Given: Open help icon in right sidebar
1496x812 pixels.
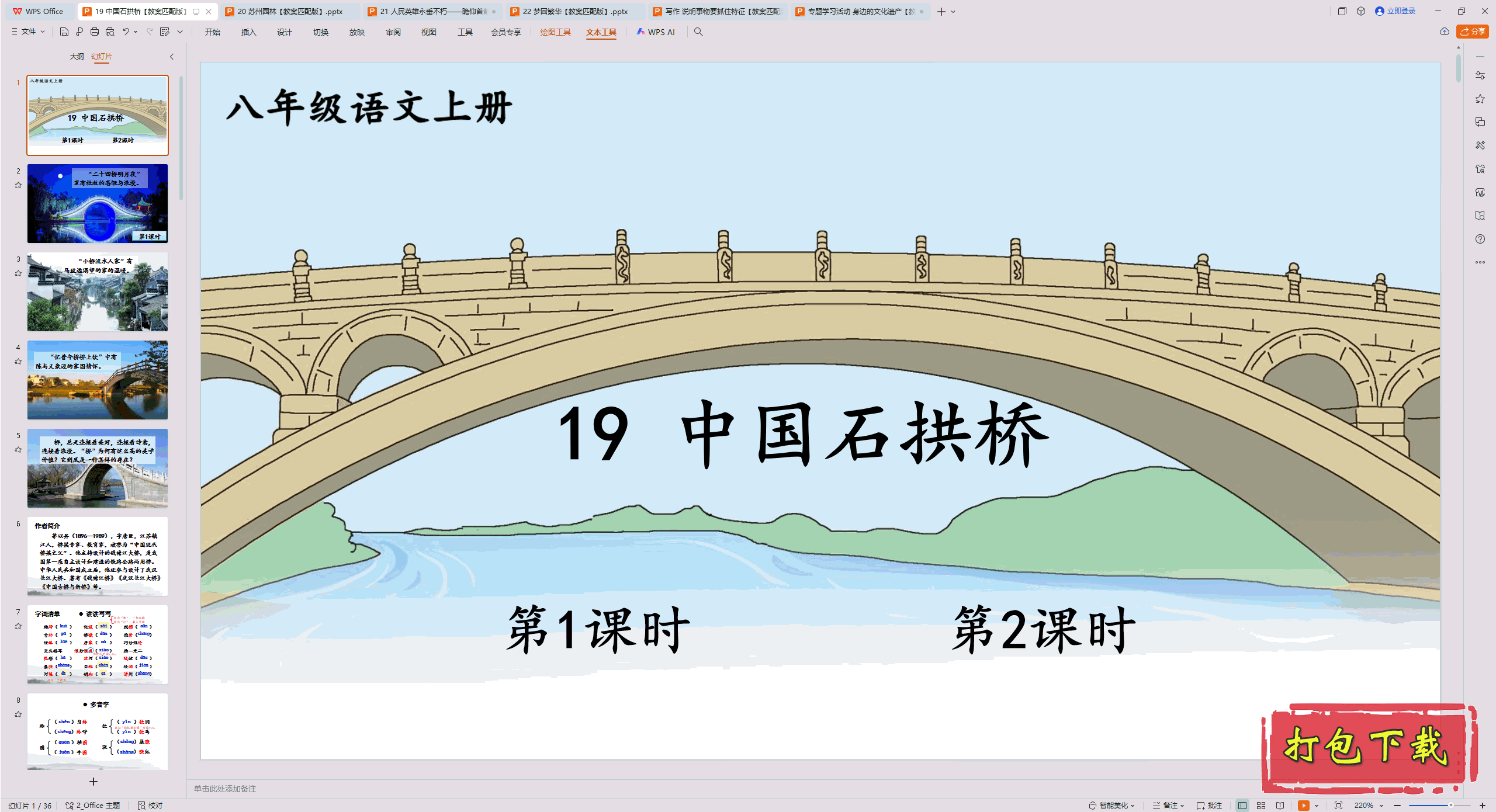Looking at the screenshot, I should pyautogui.click(x=1480, y=239).
